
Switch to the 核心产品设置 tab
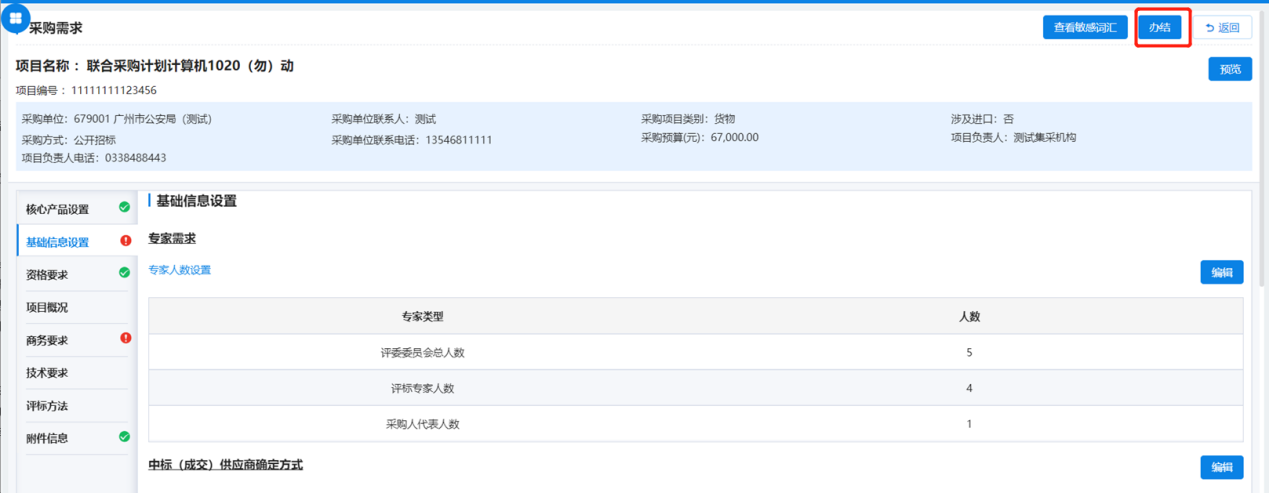[x=58, y=209]
